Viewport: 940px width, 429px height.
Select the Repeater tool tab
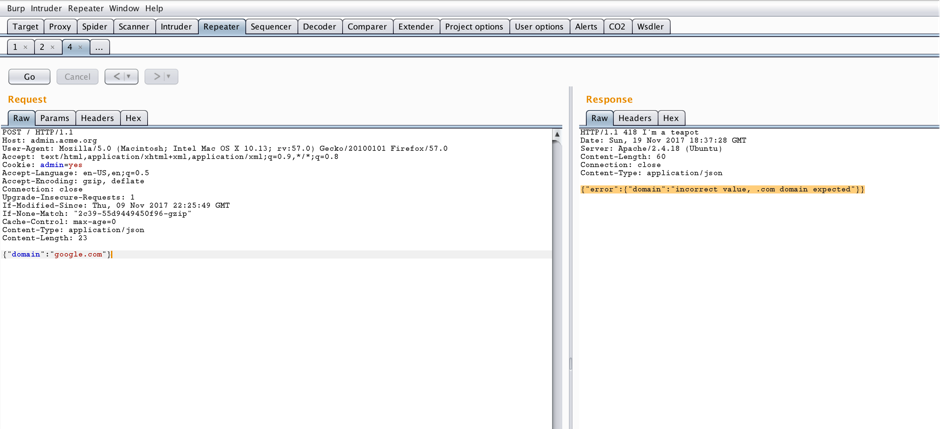point(221,26)
